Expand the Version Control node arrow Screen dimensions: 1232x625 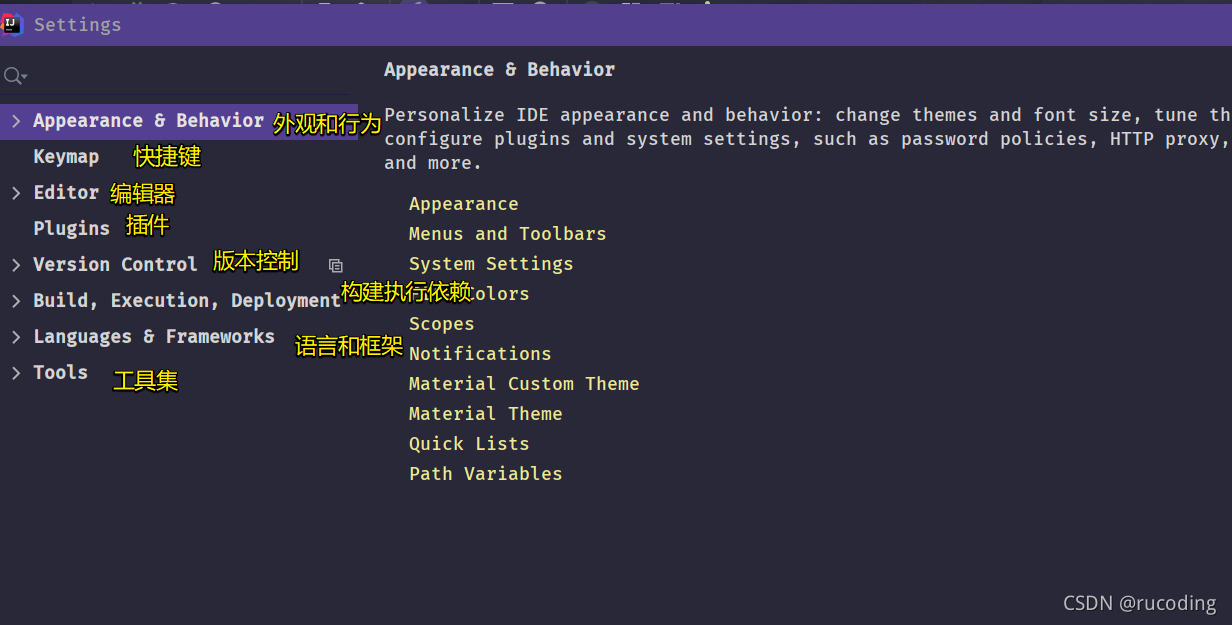pos(16,265)
